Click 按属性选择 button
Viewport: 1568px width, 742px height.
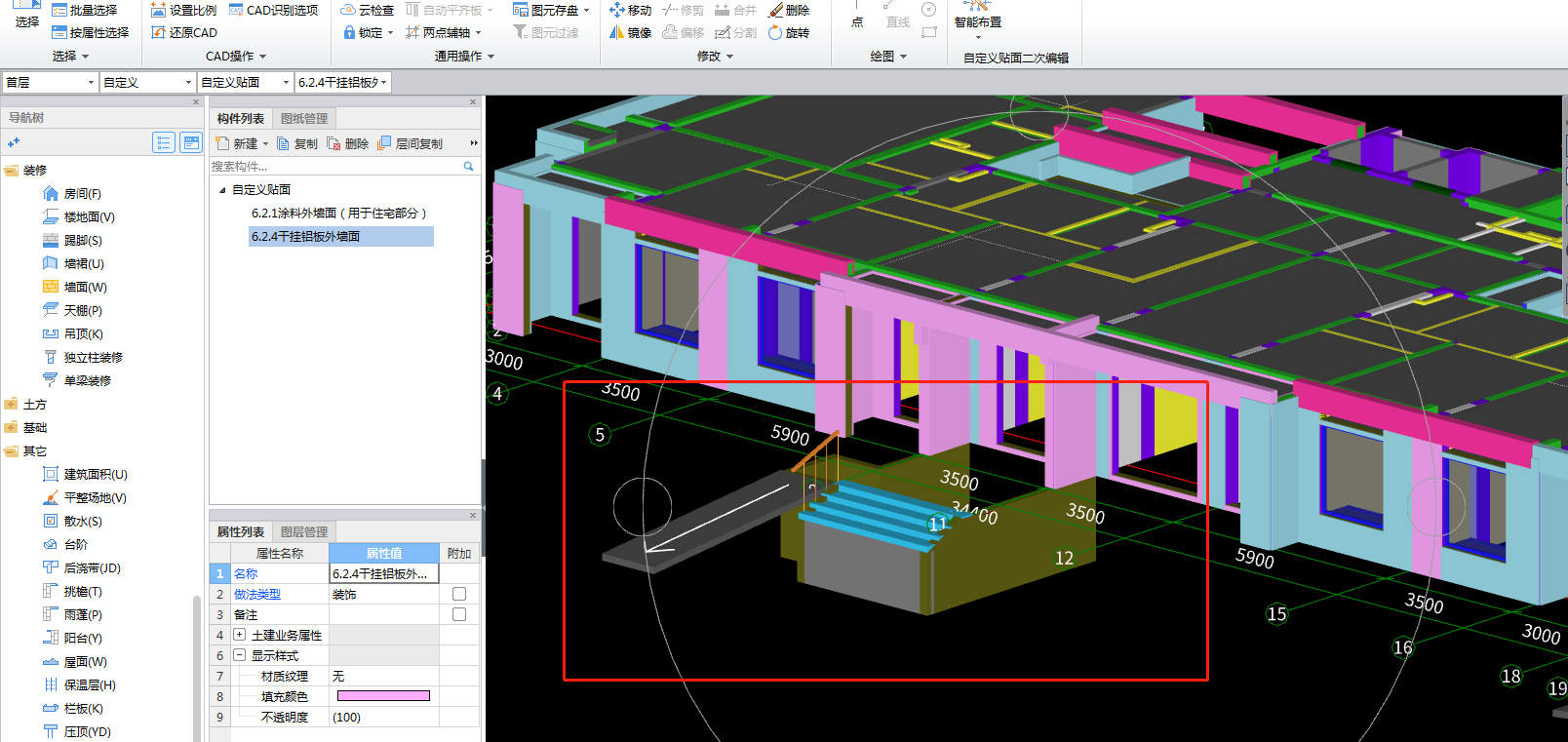pyautogui.click(x=91, y=32)
